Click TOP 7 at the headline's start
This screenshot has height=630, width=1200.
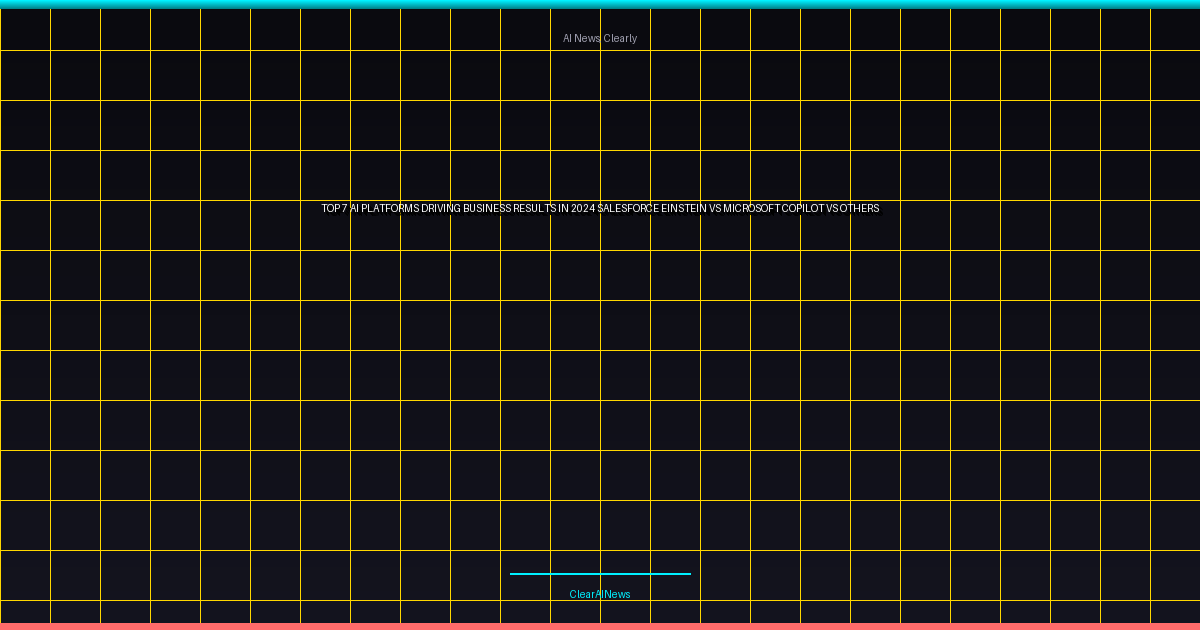(x=334, y=208)
